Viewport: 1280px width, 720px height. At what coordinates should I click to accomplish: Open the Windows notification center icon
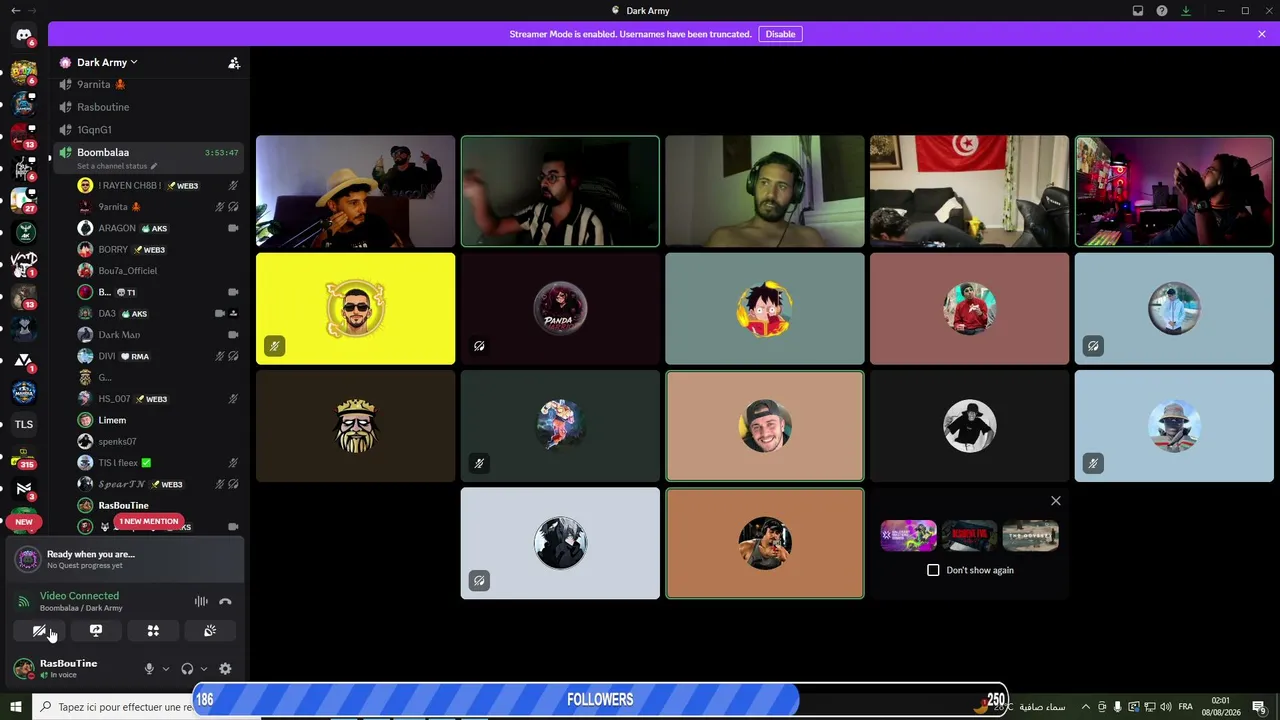(x=1259, y=707)
